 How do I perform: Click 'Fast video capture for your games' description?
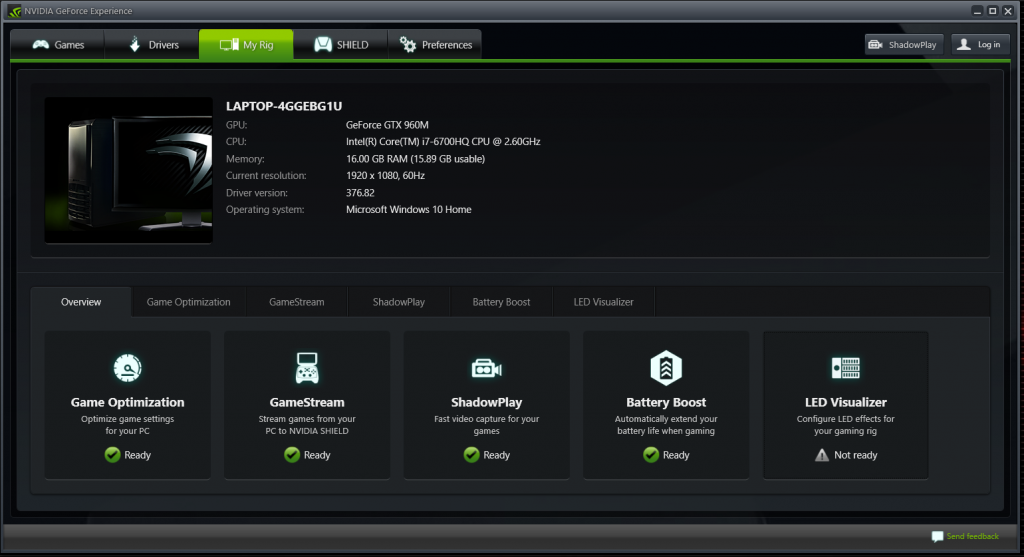point(487,424)
